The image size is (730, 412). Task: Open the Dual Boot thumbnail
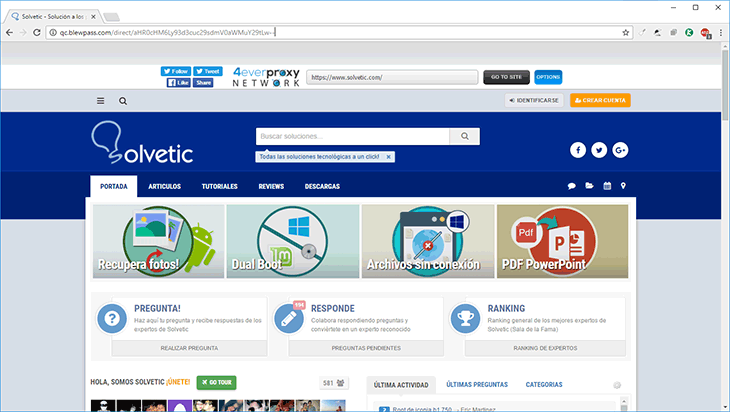click(293, 241)
